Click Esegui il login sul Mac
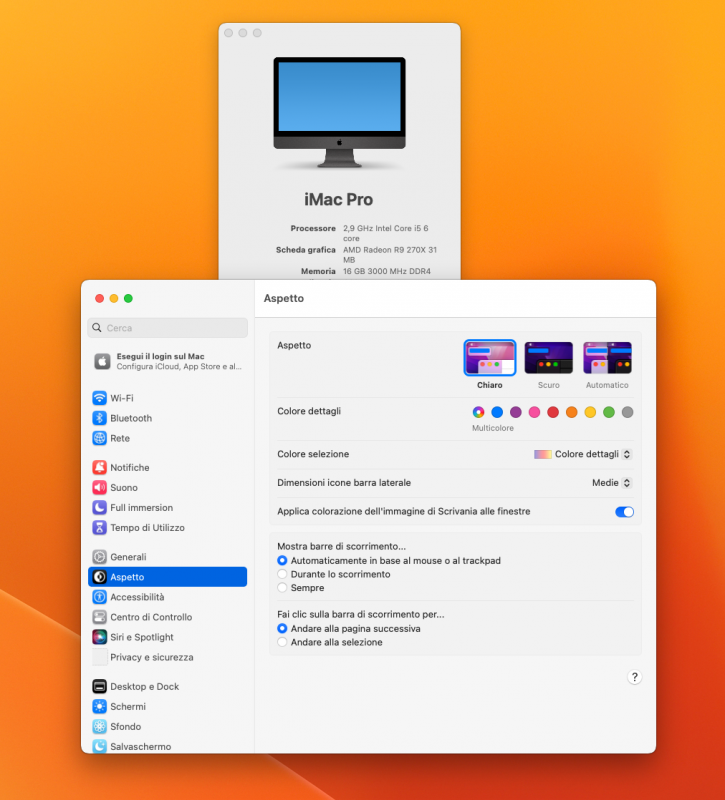Screen dimensions: 725x800 pos(167,361)
